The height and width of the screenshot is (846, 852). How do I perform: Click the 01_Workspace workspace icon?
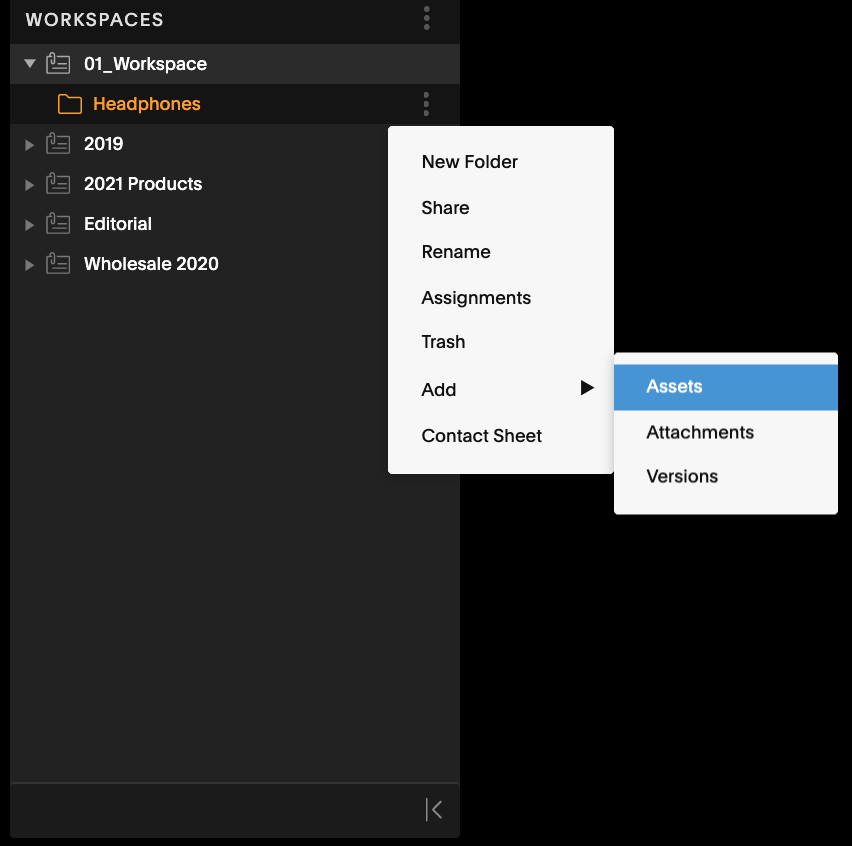(x=58, y=64)
